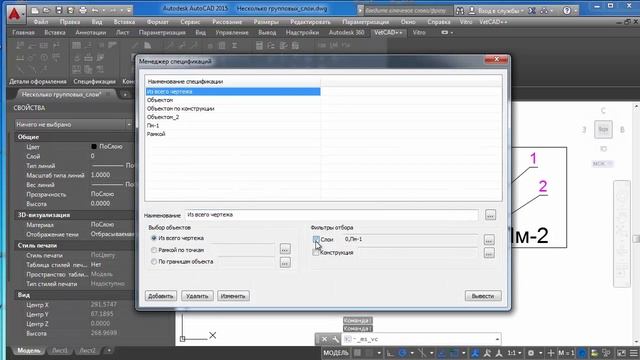Viewport: 640px width, 360px height.
Task: Click the command line input field
Action: (x=420, y=339)
